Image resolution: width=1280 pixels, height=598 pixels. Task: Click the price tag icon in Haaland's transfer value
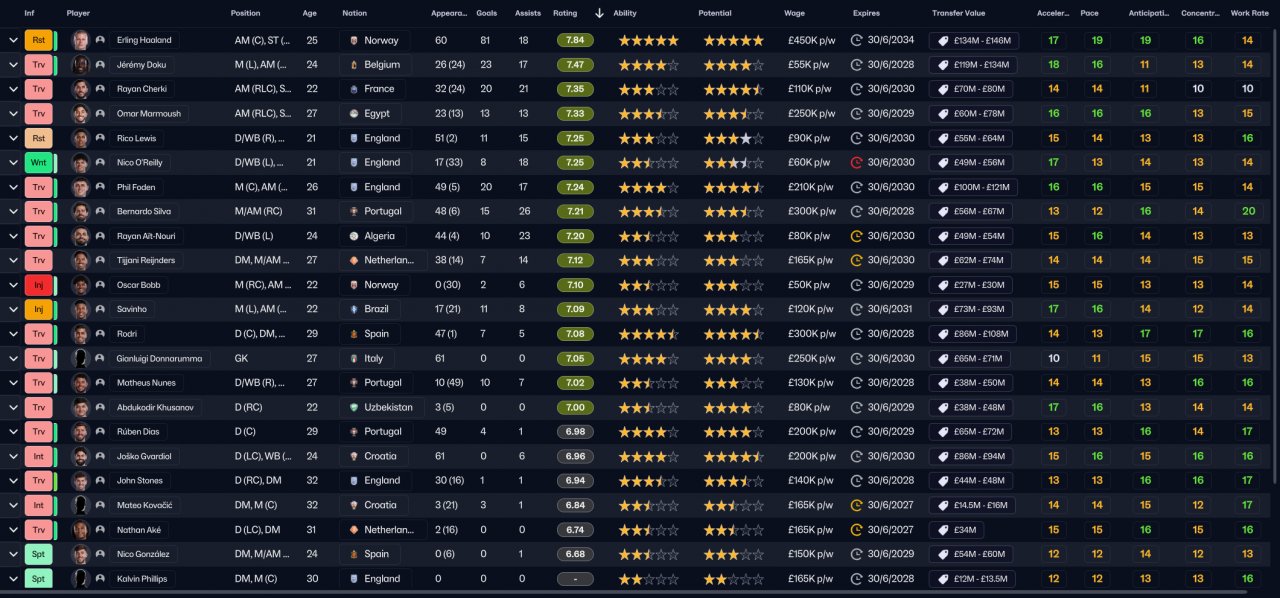(942, 41)
